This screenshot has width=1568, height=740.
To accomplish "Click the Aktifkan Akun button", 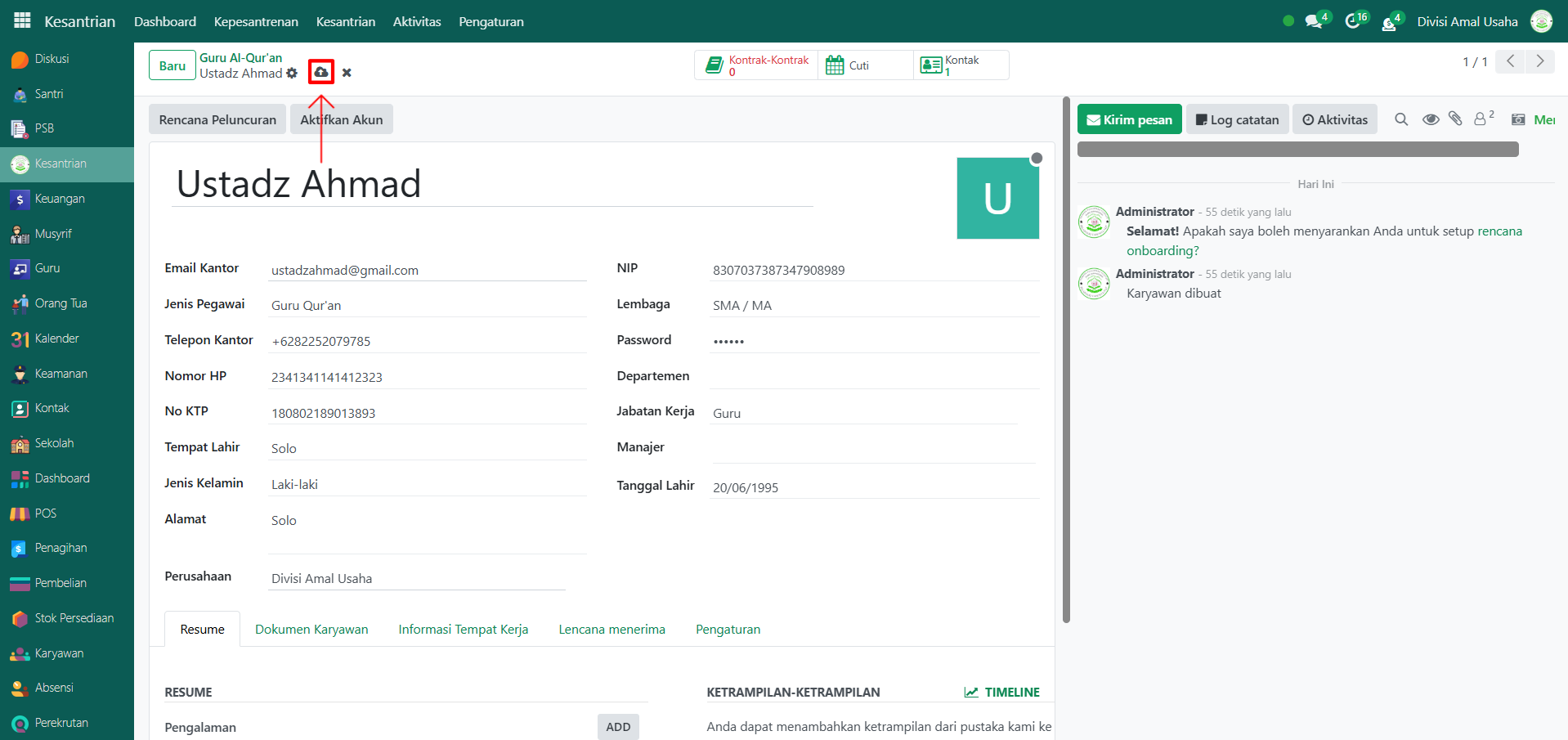I will coord(342,119).
